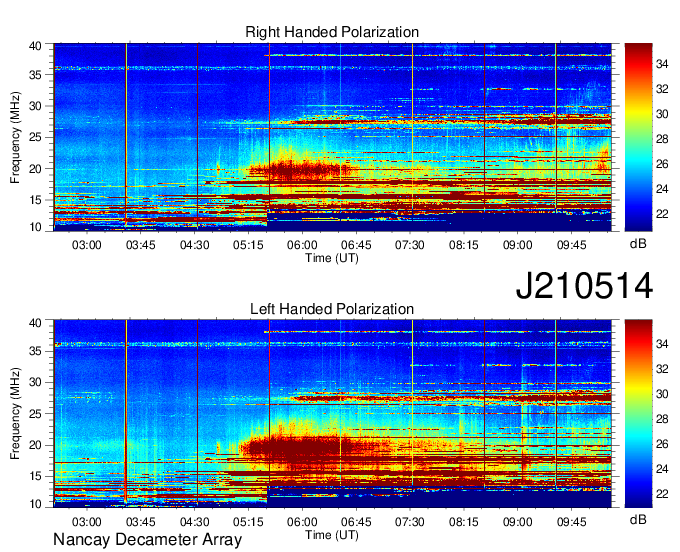Click the 09:00 tick label of lower plot
Screen dimensions: 680x552
click(x=517, y=521)
